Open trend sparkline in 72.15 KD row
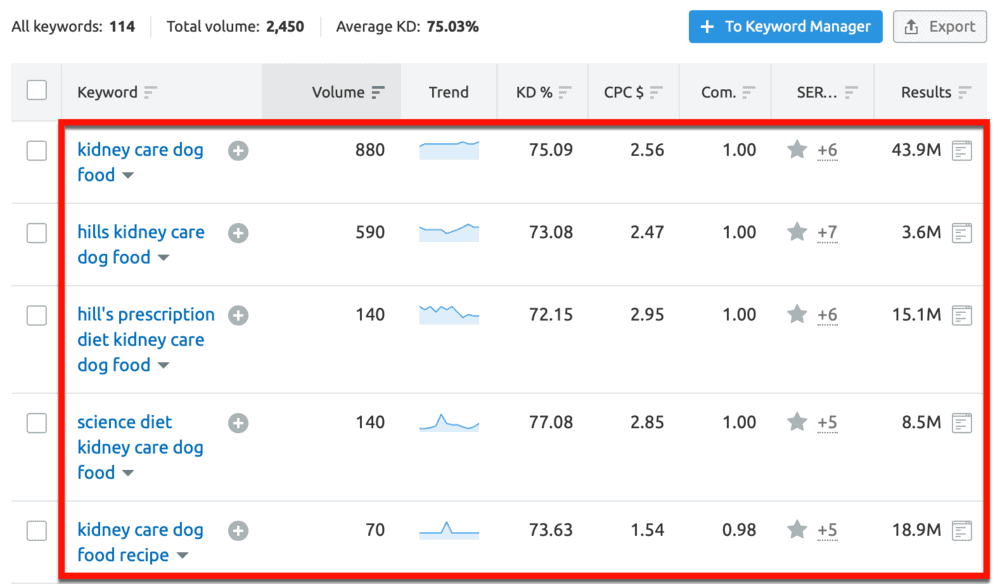 click(x=449, y=314)
